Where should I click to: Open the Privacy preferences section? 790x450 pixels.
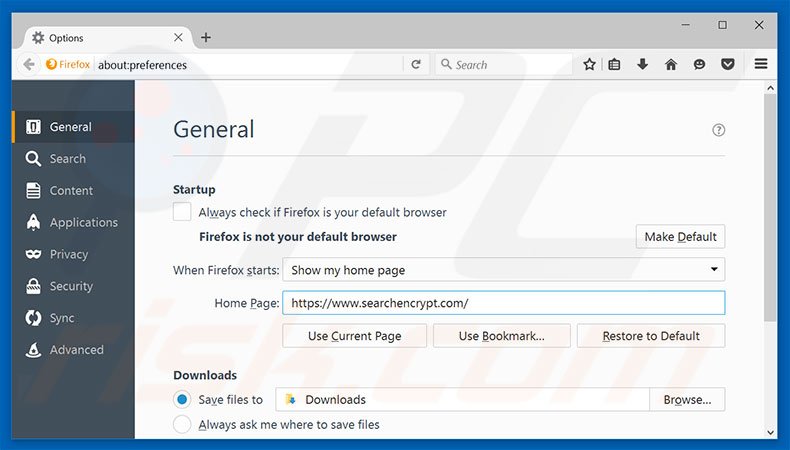point(74,254)
